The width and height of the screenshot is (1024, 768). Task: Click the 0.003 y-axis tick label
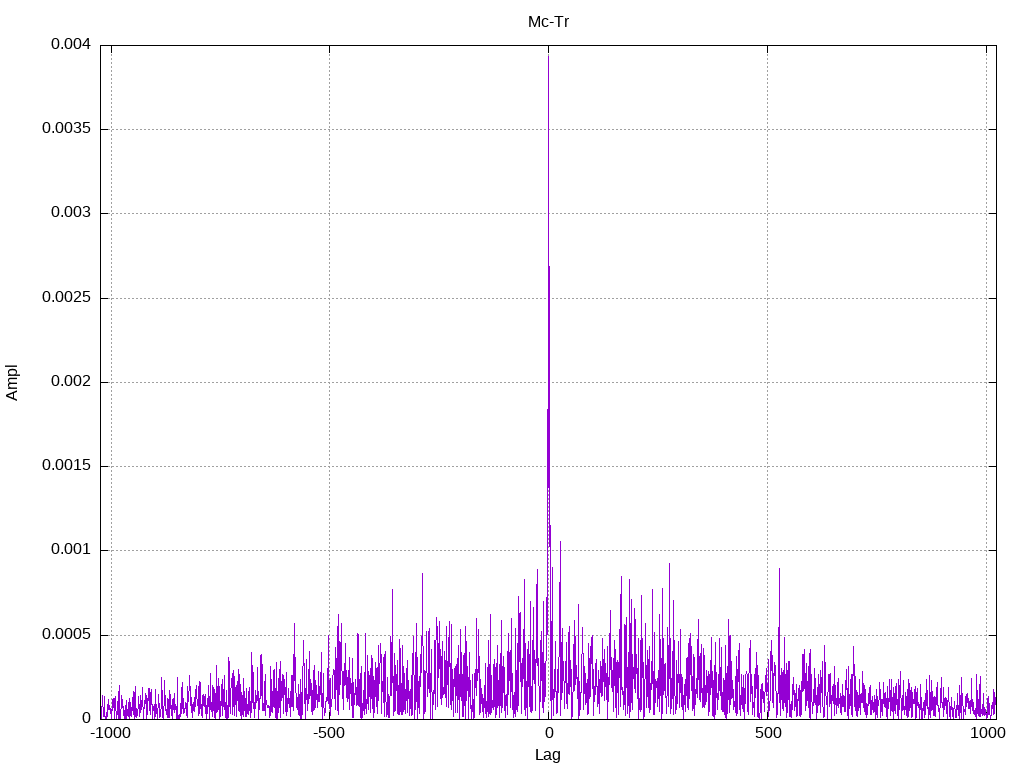click(x=71, y=213)
